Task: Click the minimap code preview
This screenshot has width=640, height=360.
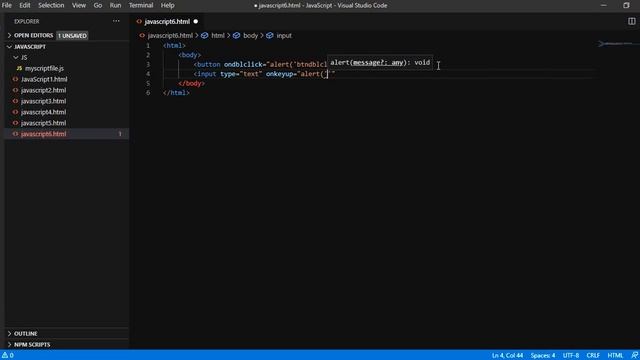Action: coord(615,44)
